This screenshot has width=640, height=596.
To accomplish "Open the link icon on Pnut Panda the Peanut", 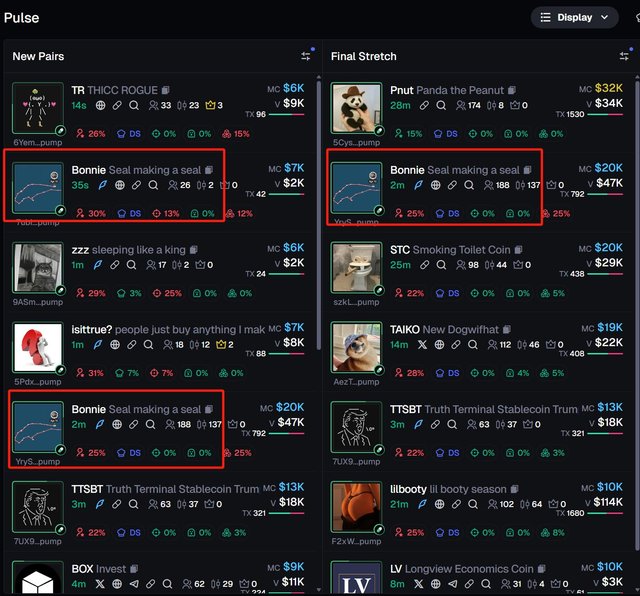I will [x=424, y=105].
